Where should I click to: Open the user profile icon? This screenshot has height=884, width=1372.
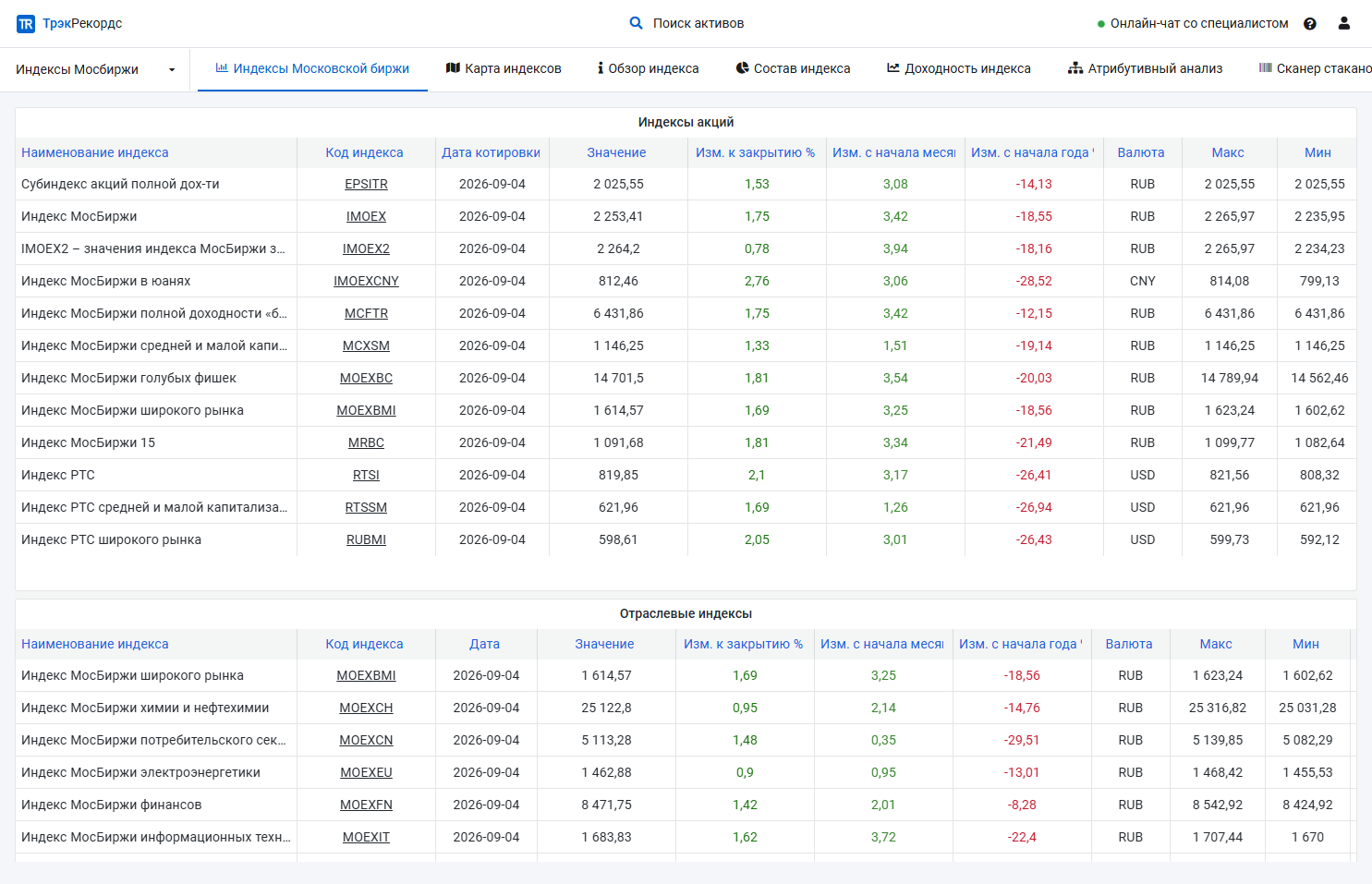click(x=1344, y=23)
